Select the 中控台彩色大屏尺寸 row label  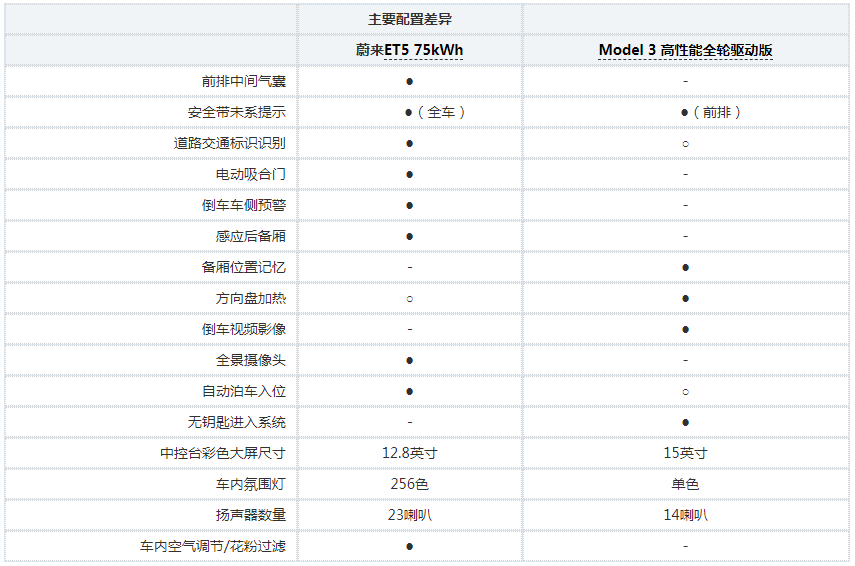[222, 453]
